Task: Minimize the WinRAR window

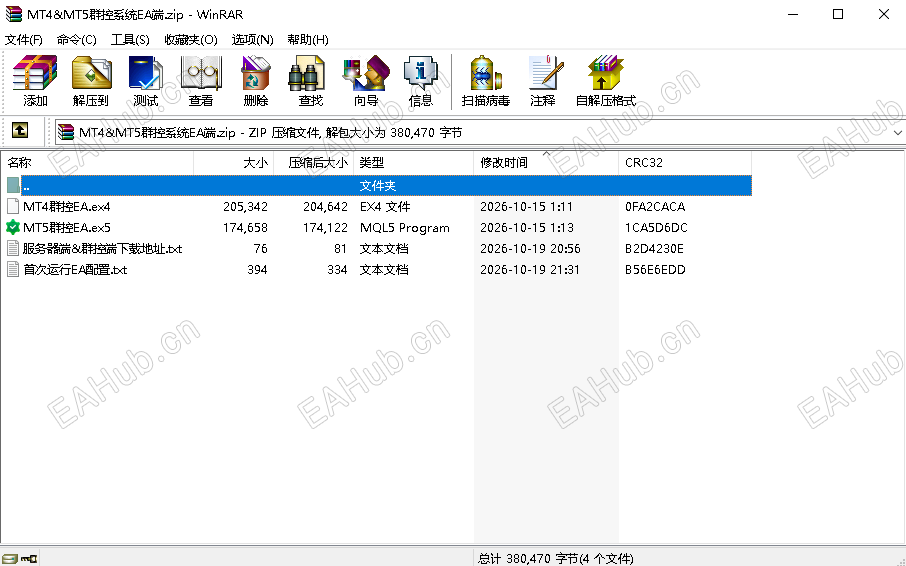Action: 793,14
